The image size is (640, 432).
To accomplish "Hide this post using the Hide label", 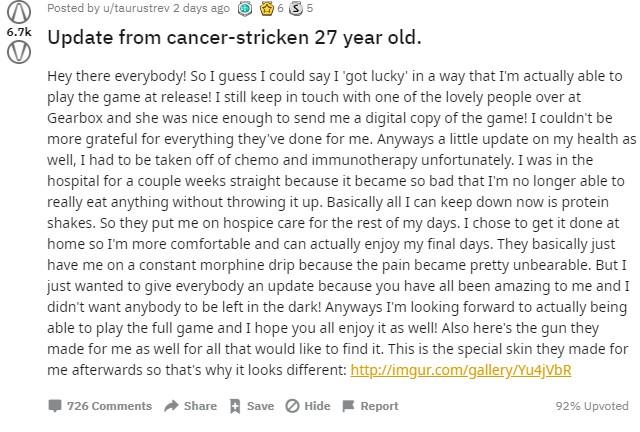I will point(317,406).
